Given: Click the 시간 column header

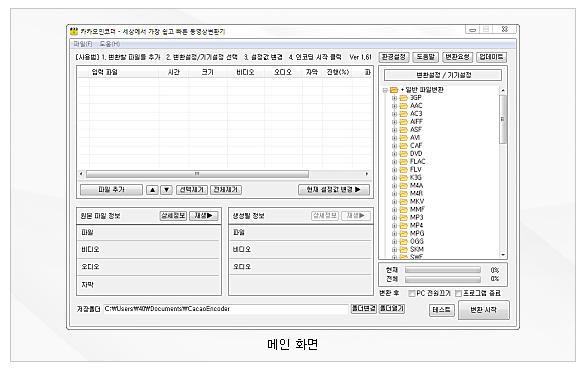Looking at the screenshot, I should pyautogui.click(x=174, y=72).
